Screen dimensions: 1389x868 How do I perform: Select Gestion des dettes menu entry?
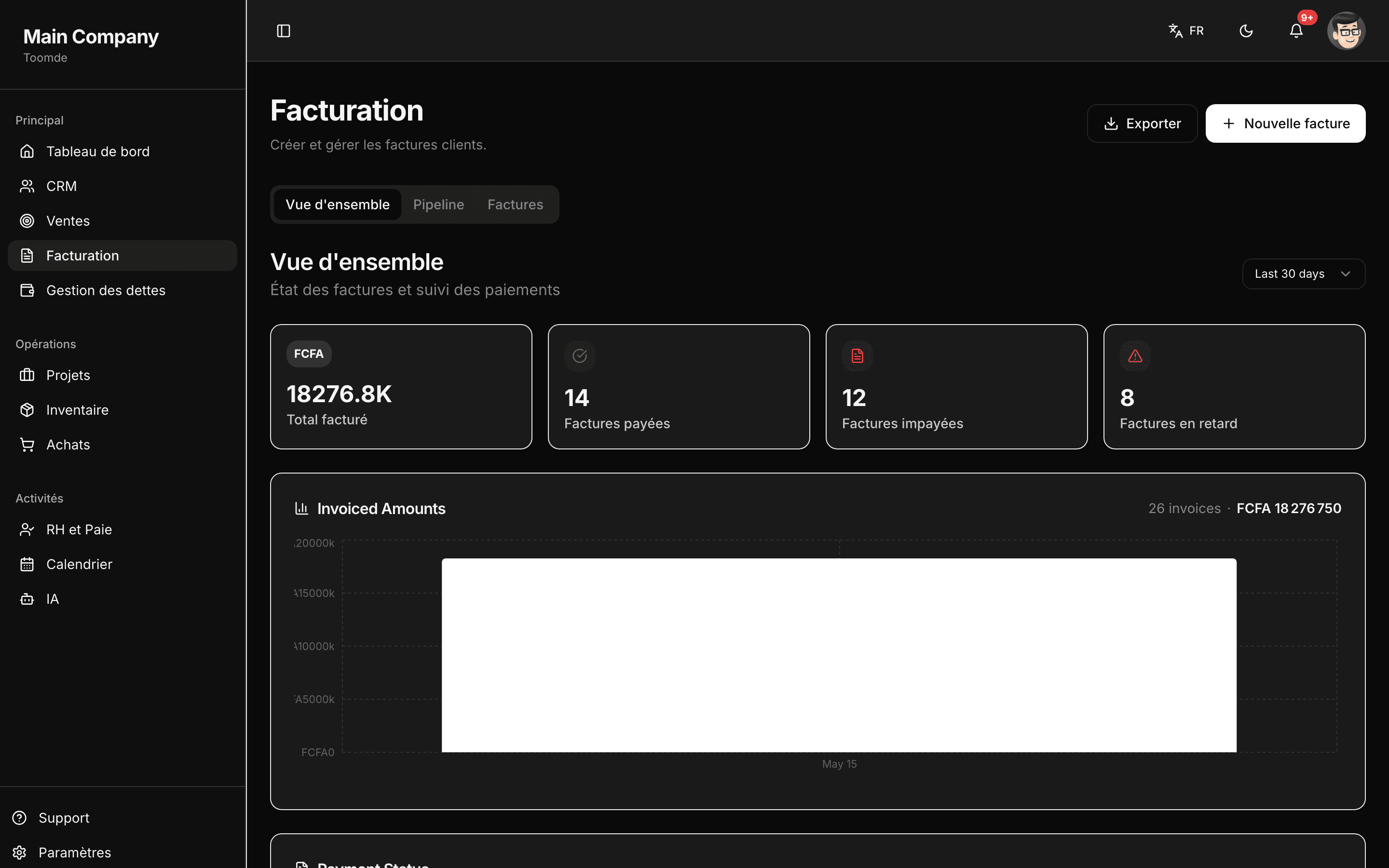click(122, 290)
